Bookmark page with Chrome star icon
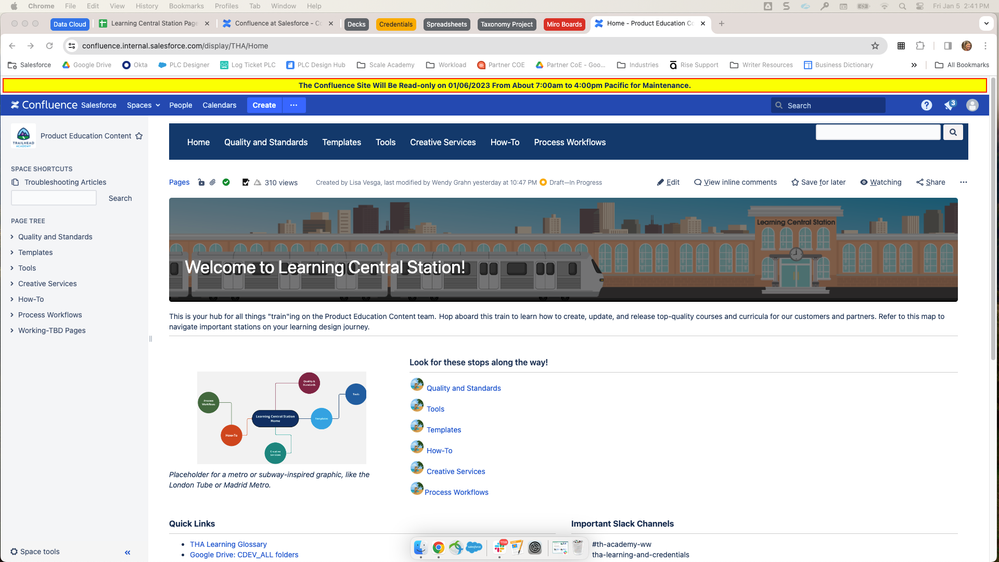The image size is (999, 562). (875, 46)
